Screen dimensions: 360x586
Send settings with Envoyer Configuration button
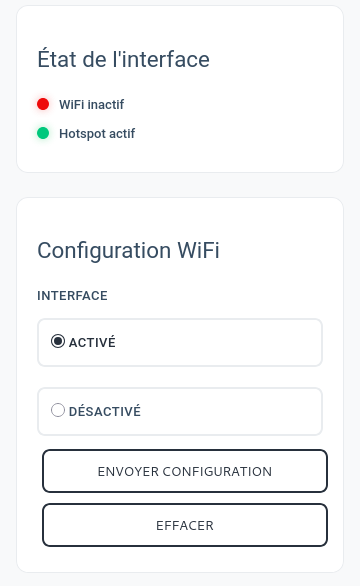click(x=185, y=471)
